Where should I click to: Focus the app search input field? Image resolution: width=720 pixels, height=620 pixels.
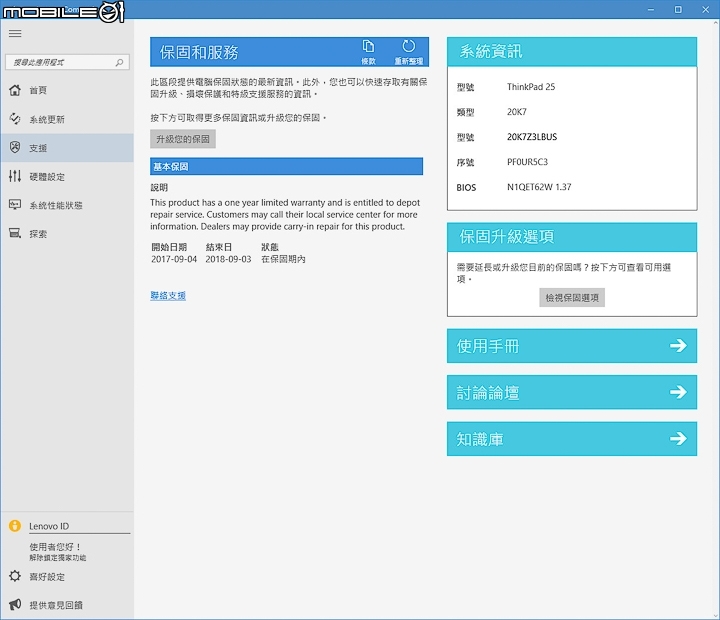click(x=67, y=62)
